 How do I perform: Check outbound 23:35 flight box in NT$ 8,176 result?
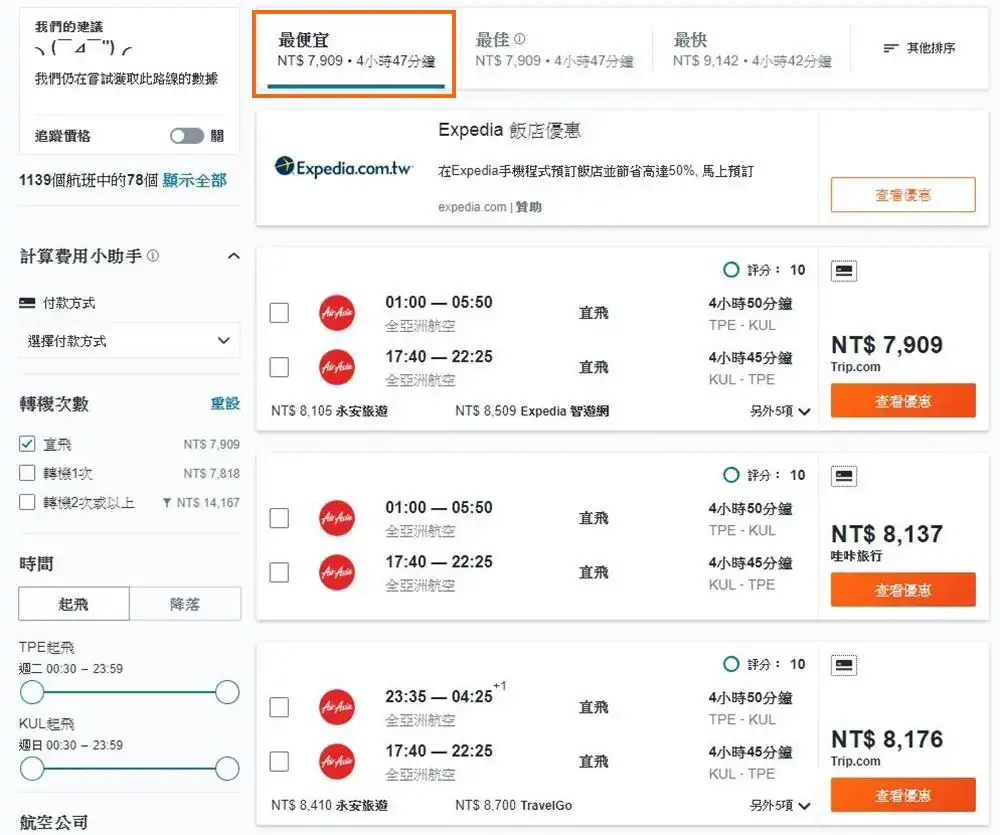(279, 707)
